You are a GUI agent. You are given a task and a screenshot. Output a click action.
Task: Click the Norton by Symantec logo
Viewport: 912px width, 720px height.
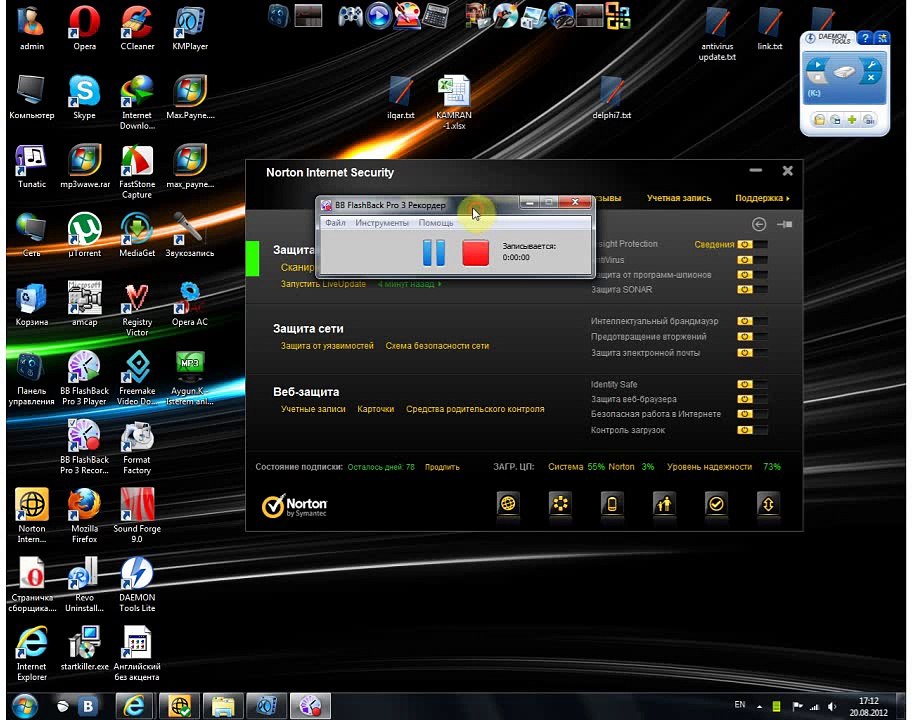tap(294, 506)
